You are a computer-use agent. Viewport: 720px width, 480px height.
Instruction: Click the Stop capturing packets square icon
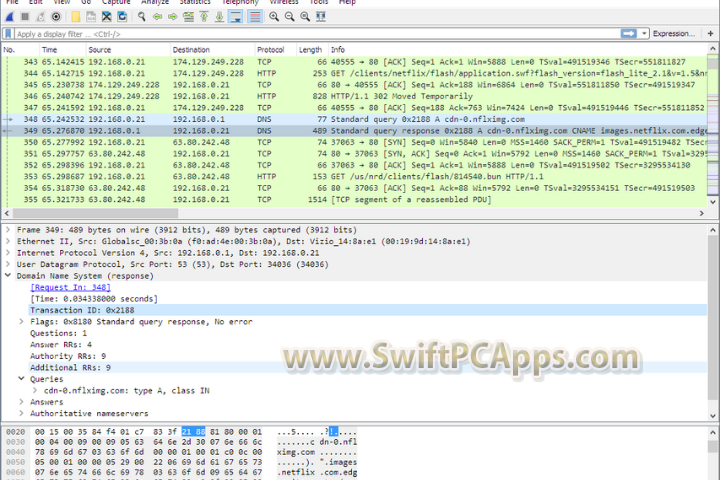25,17
